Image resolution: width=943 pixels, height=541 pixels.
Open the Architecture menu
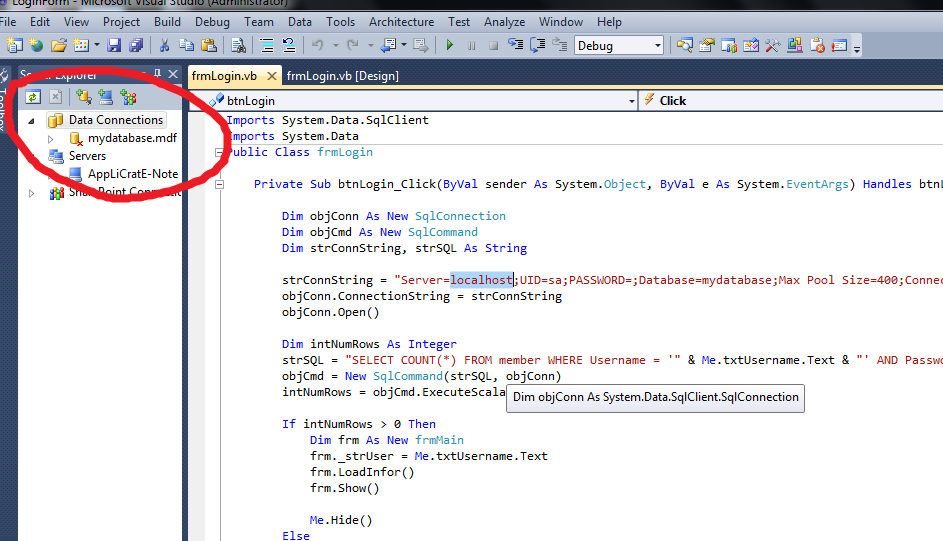[402, 22]
